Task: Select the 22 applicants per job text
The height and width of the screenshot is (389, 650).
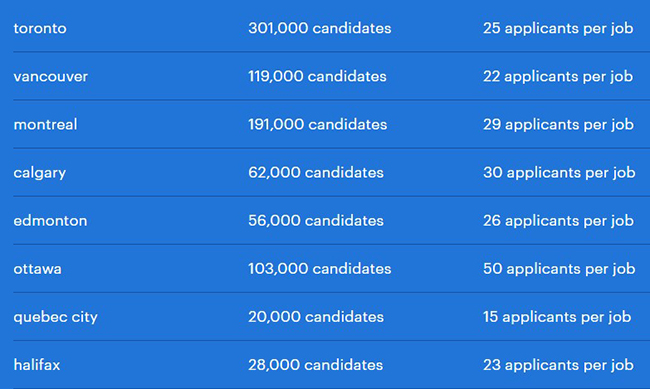Action: click(558, 77)
